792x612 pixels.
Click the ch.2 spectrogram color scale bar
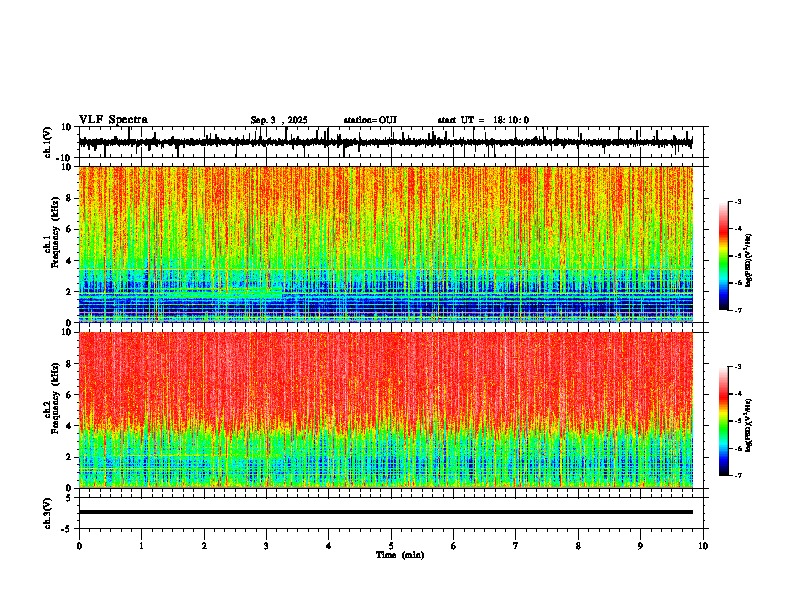coord(724,421)
